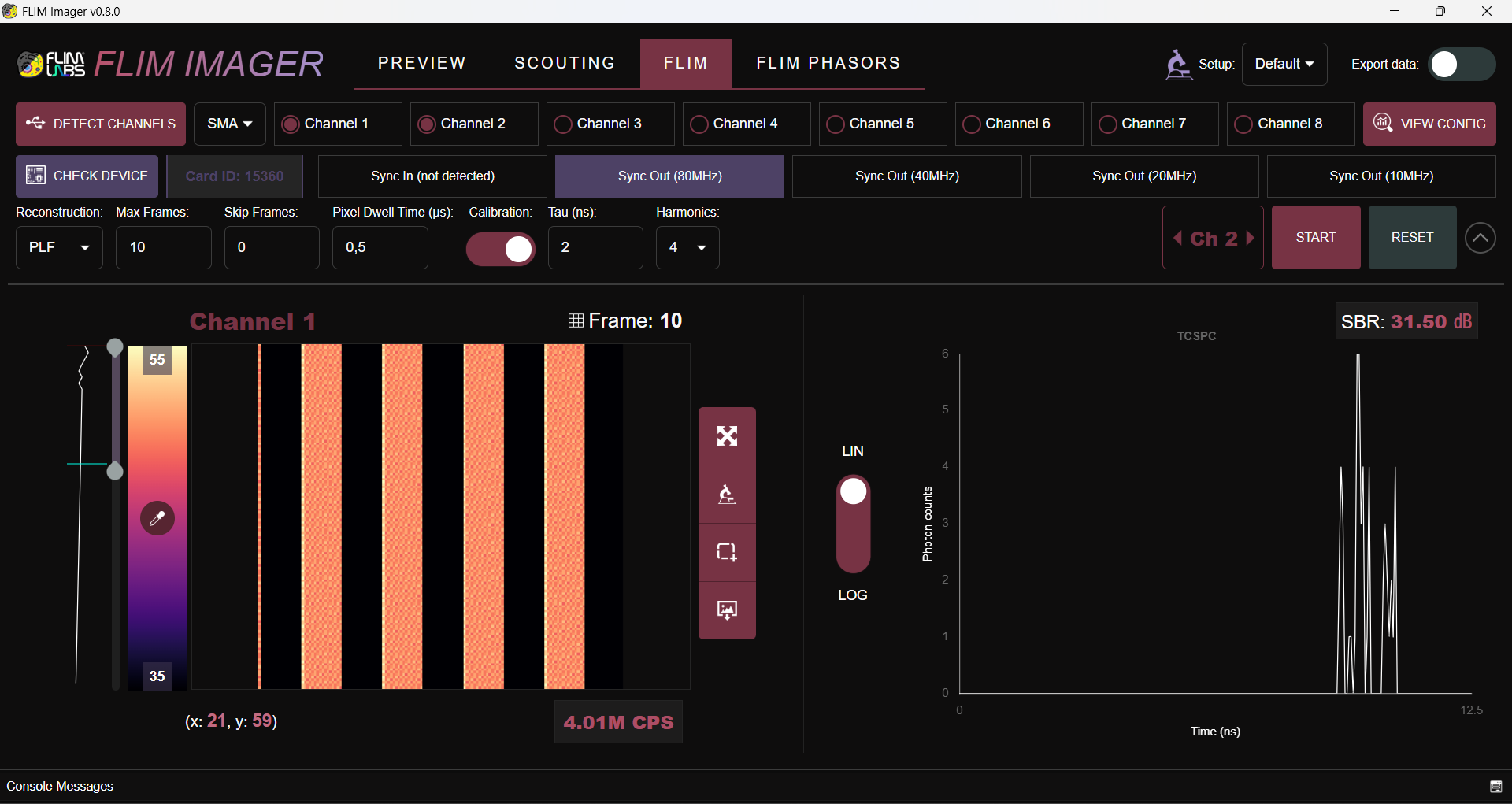1512x804 pixels.
Task: Select Sync Out (80MHz)
Action: click(x=669, y=176)
